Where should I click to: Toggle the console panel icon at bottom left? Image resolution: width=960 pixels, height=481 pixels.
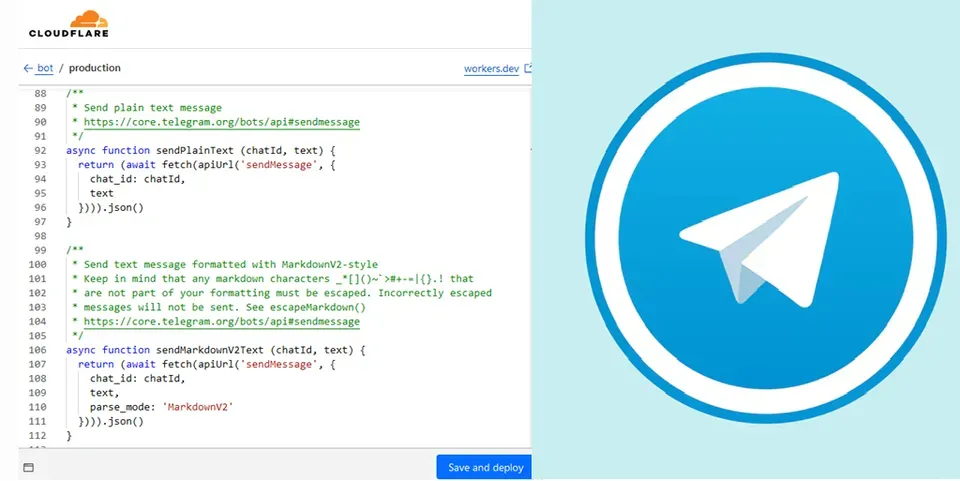pos(28,468)
